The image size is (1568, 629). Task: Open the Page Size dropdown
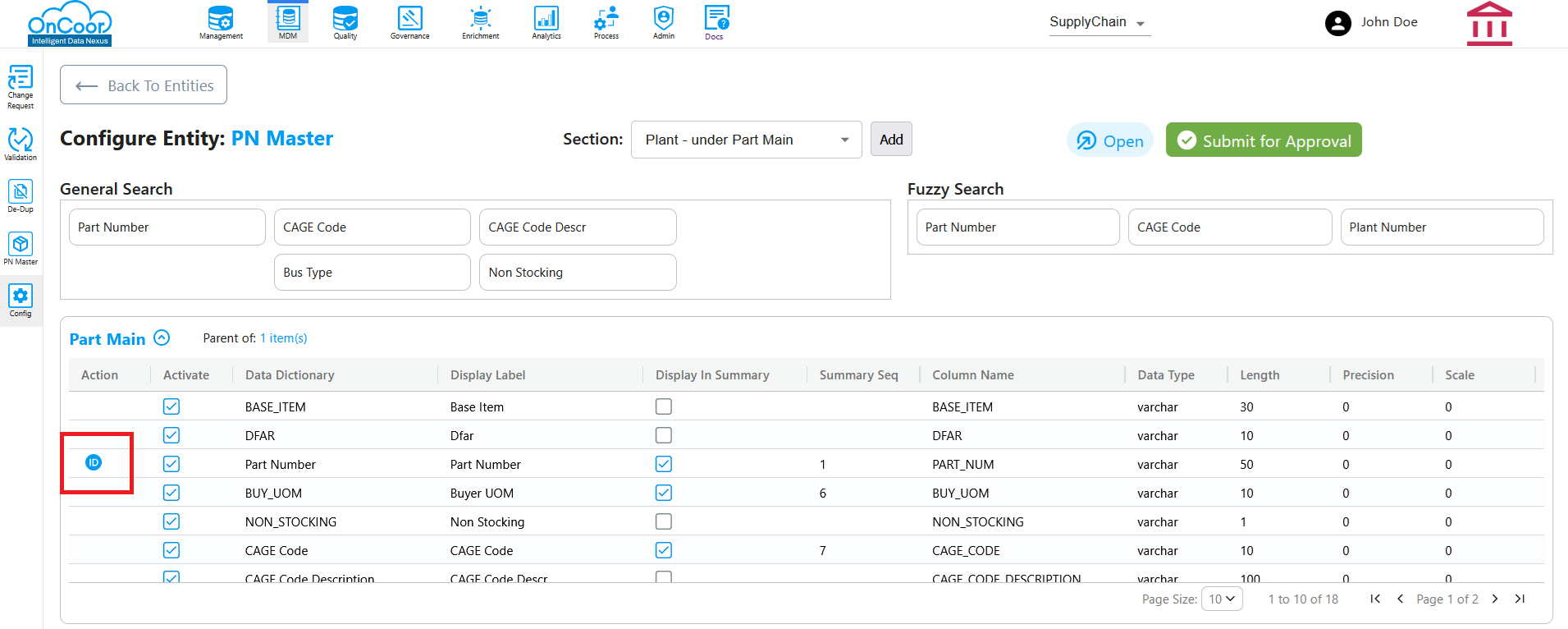(1222, 599)
